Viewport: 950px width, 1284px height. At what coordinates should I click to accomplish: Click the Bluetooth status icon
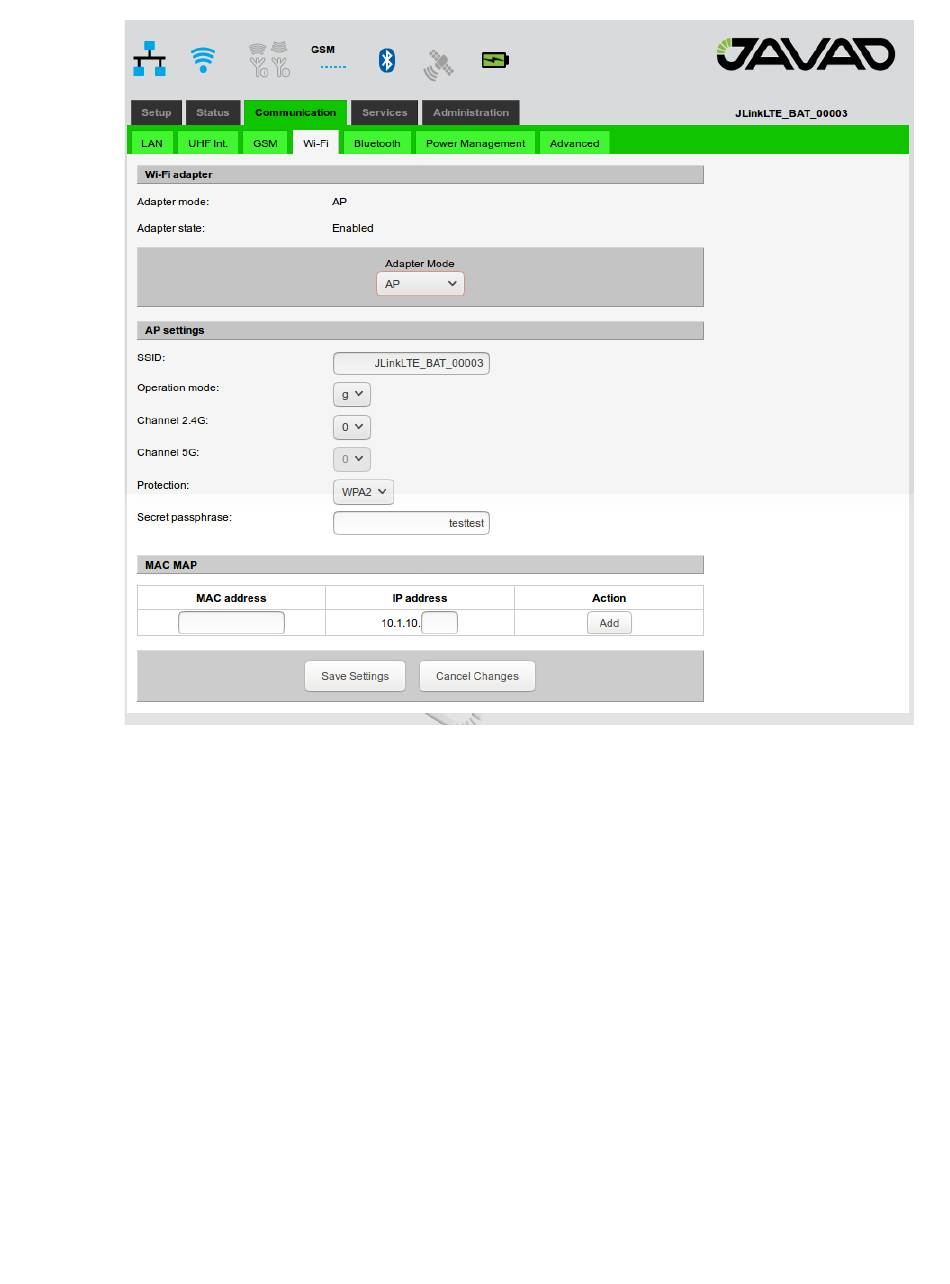click(x=387, y=60)
